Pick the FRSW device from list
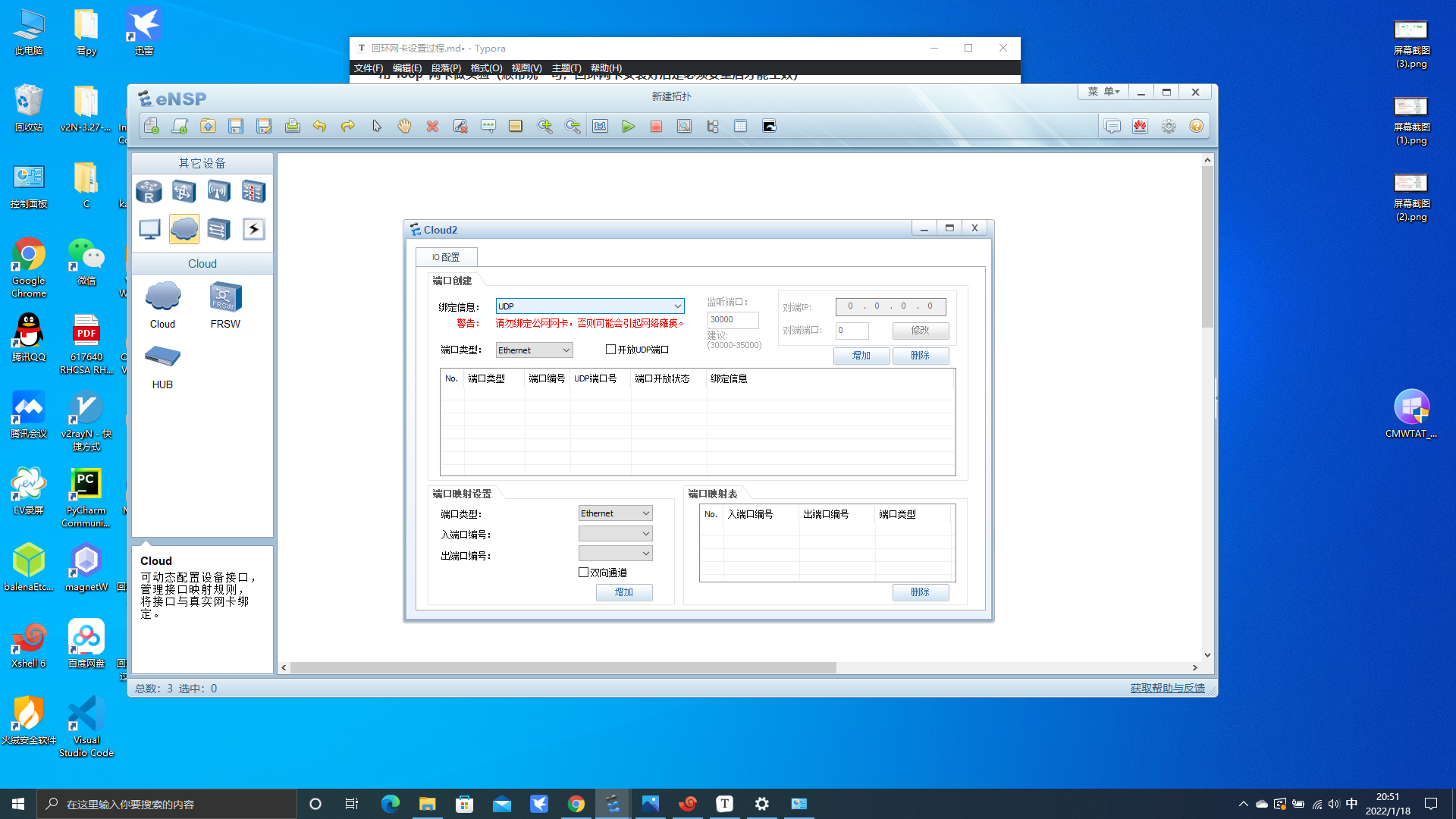The image size is (1456, 819). [x=225, y=306]
